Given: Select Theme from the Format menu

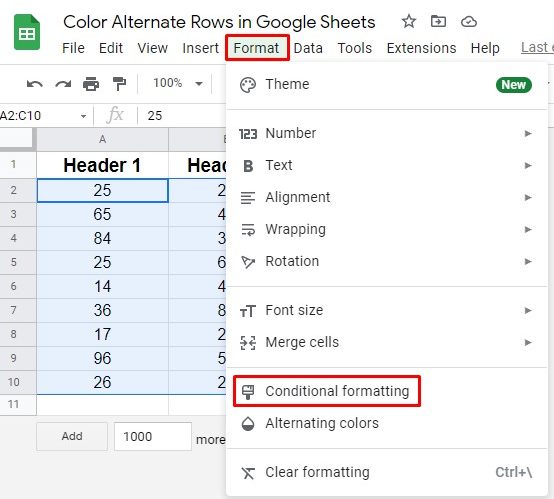Looking at the screenshot, I should pos(387,85).
